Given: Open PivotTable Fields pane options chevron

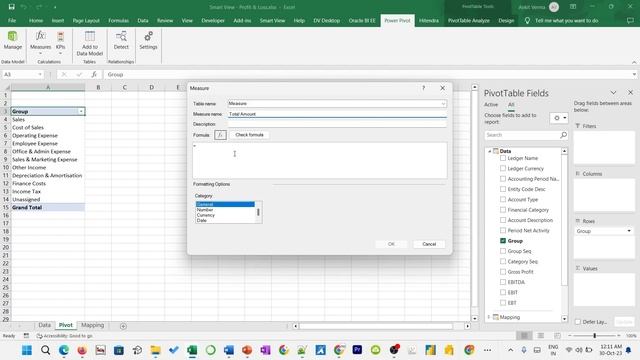Looking at the screenshot, I should pos(613,93).
